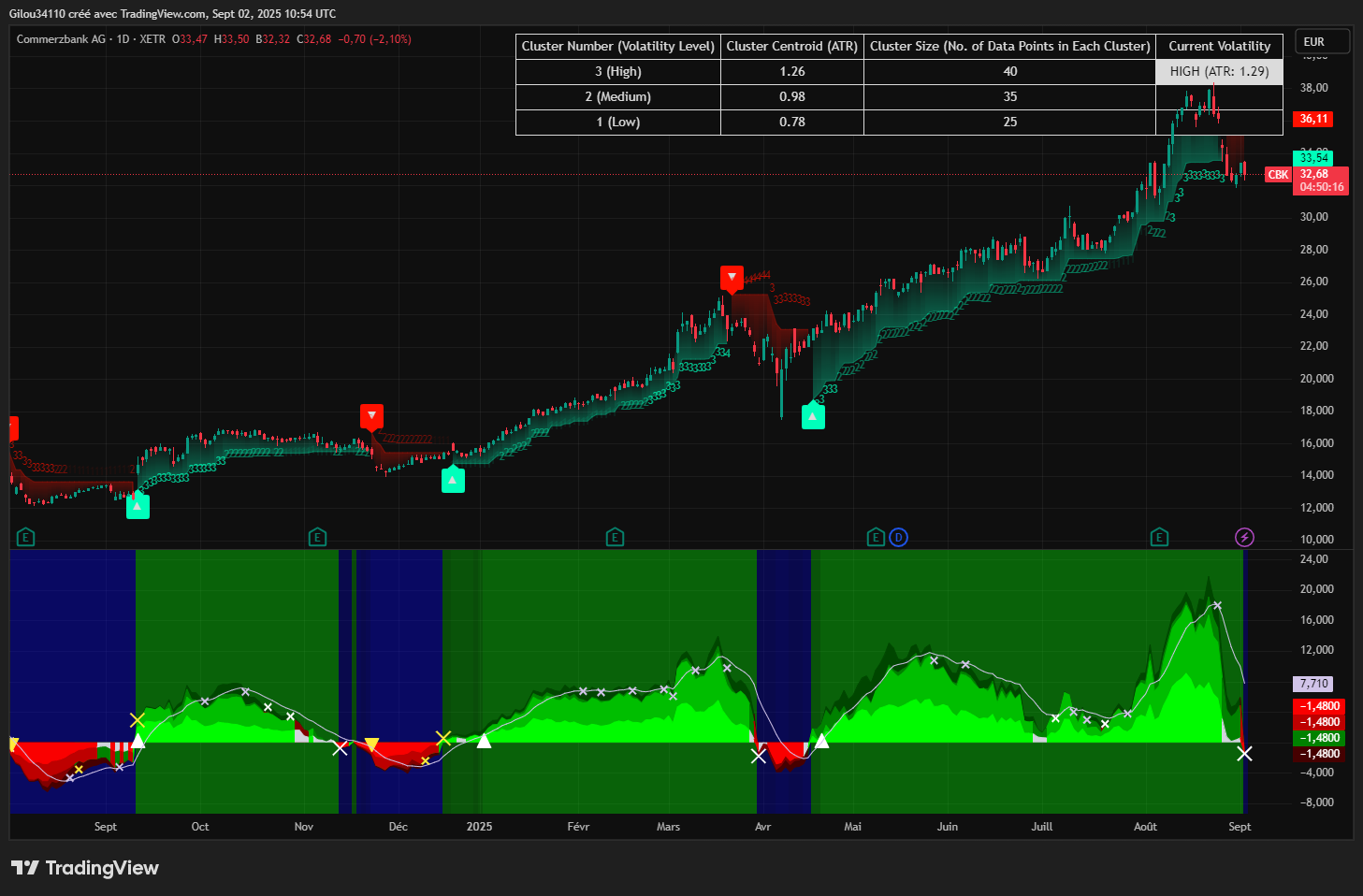Click the Commerzbank AG symbol title
The image size is (1363, 896).
pos(61,39)
